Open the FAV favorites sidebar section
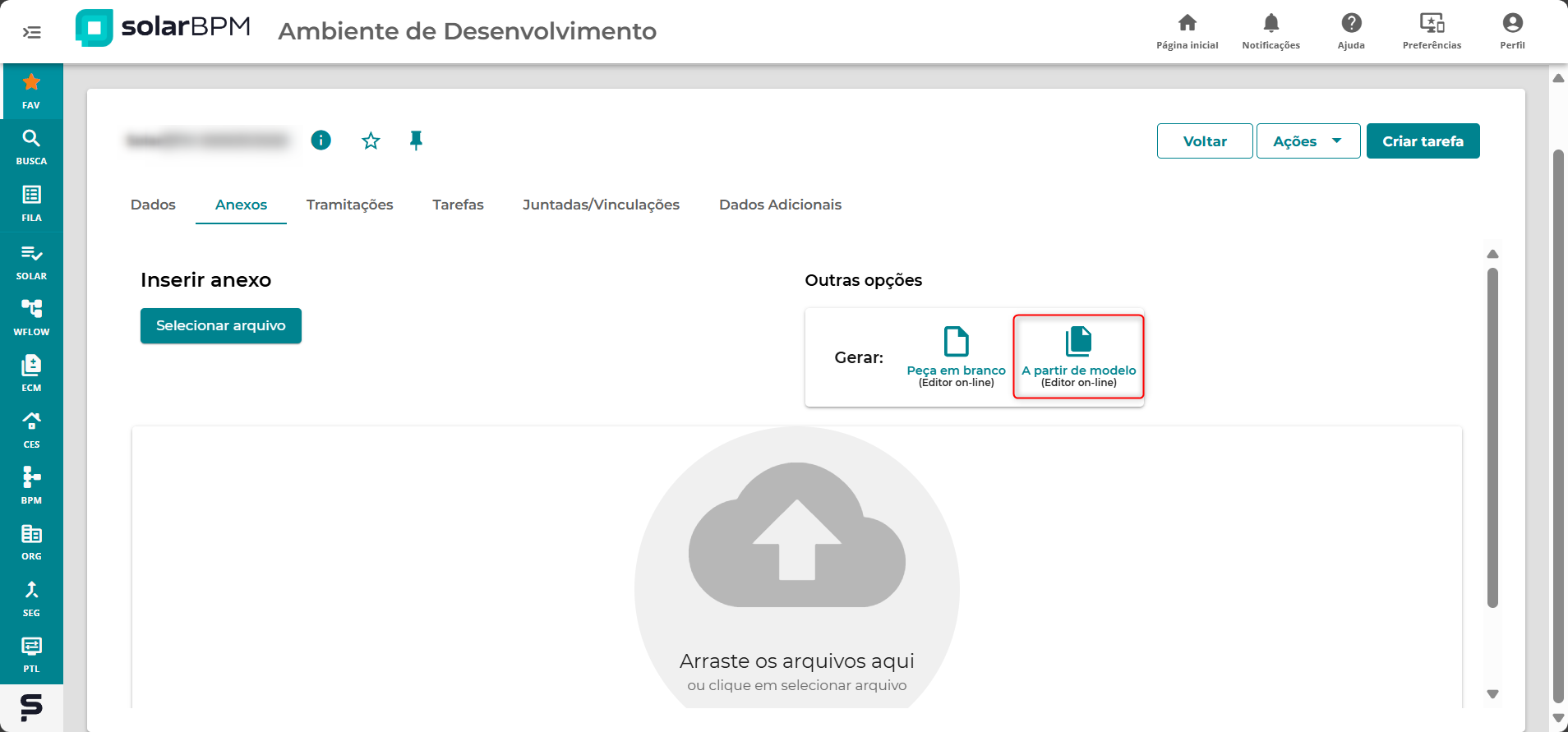 (x=31, y=90)
